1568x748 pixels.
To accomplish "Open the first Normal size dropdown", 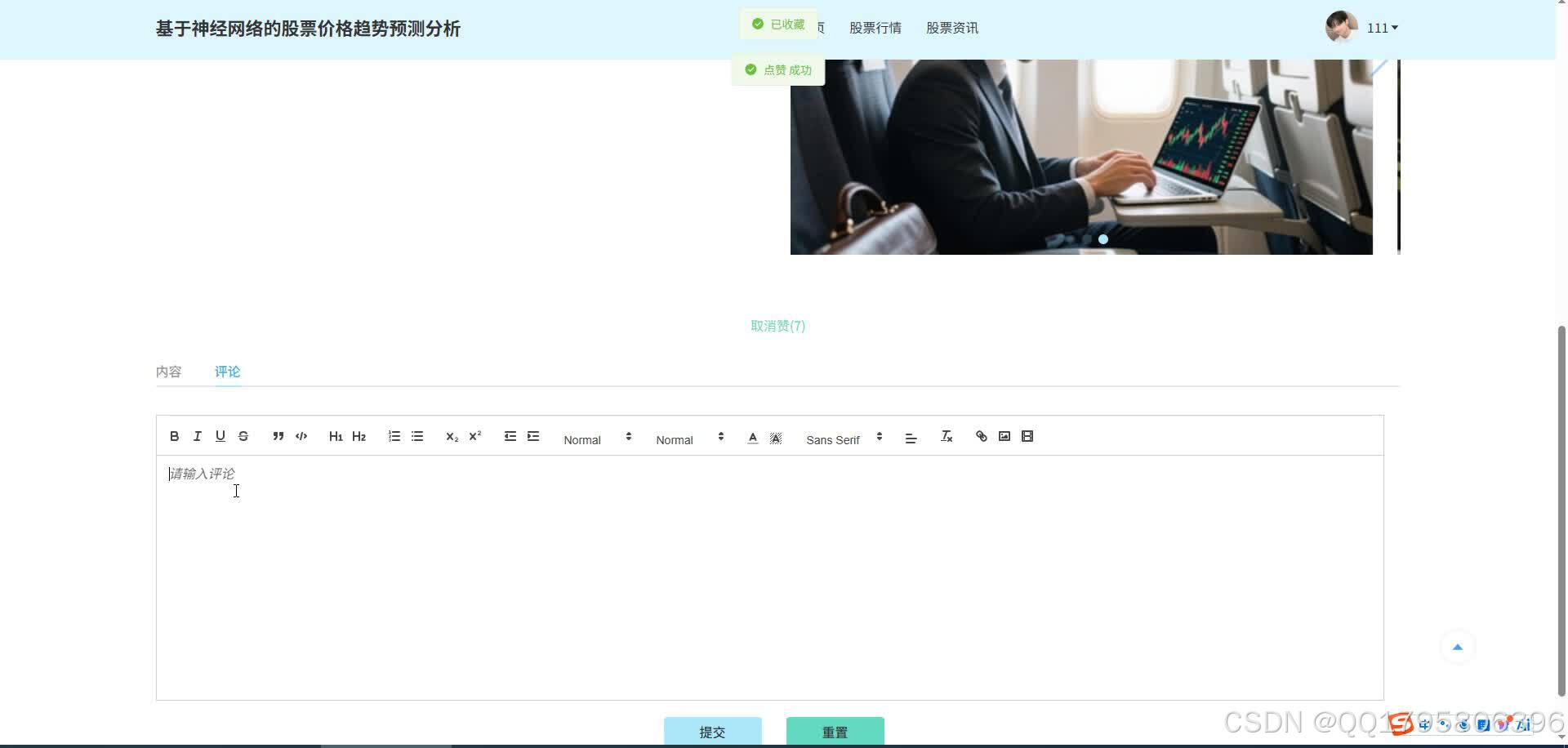I will (x=598, y=439).
